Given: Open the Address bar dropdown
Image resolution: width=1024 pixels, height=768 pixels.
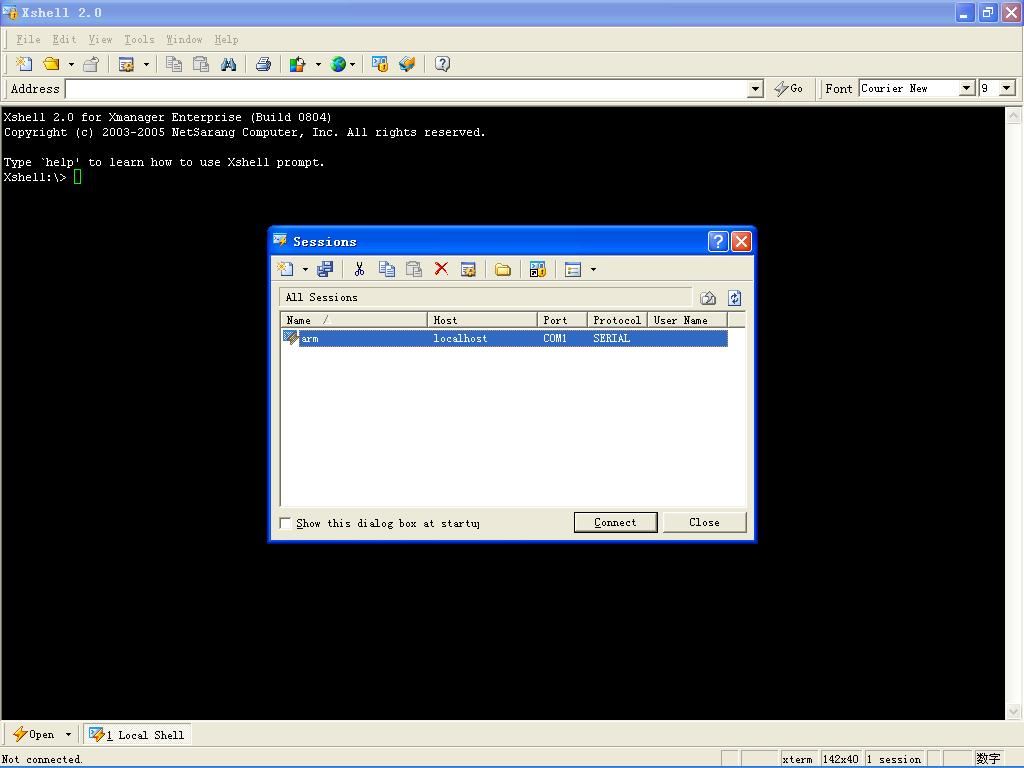Looking at the screenshot, I should point(756,89).
